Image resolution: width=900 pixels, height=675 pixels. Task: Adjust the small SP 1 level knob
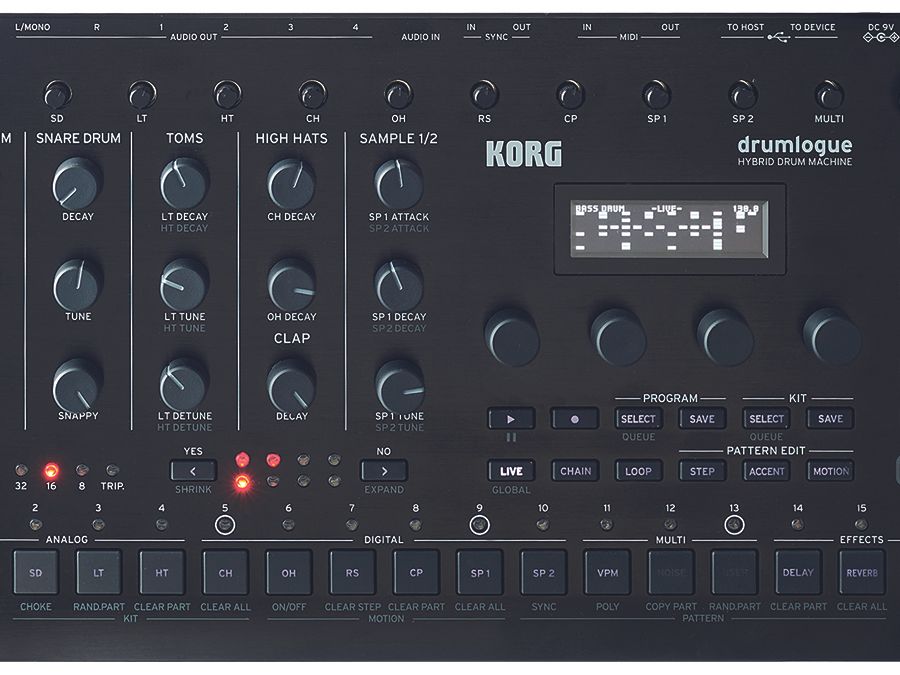(x=657, y=94)
